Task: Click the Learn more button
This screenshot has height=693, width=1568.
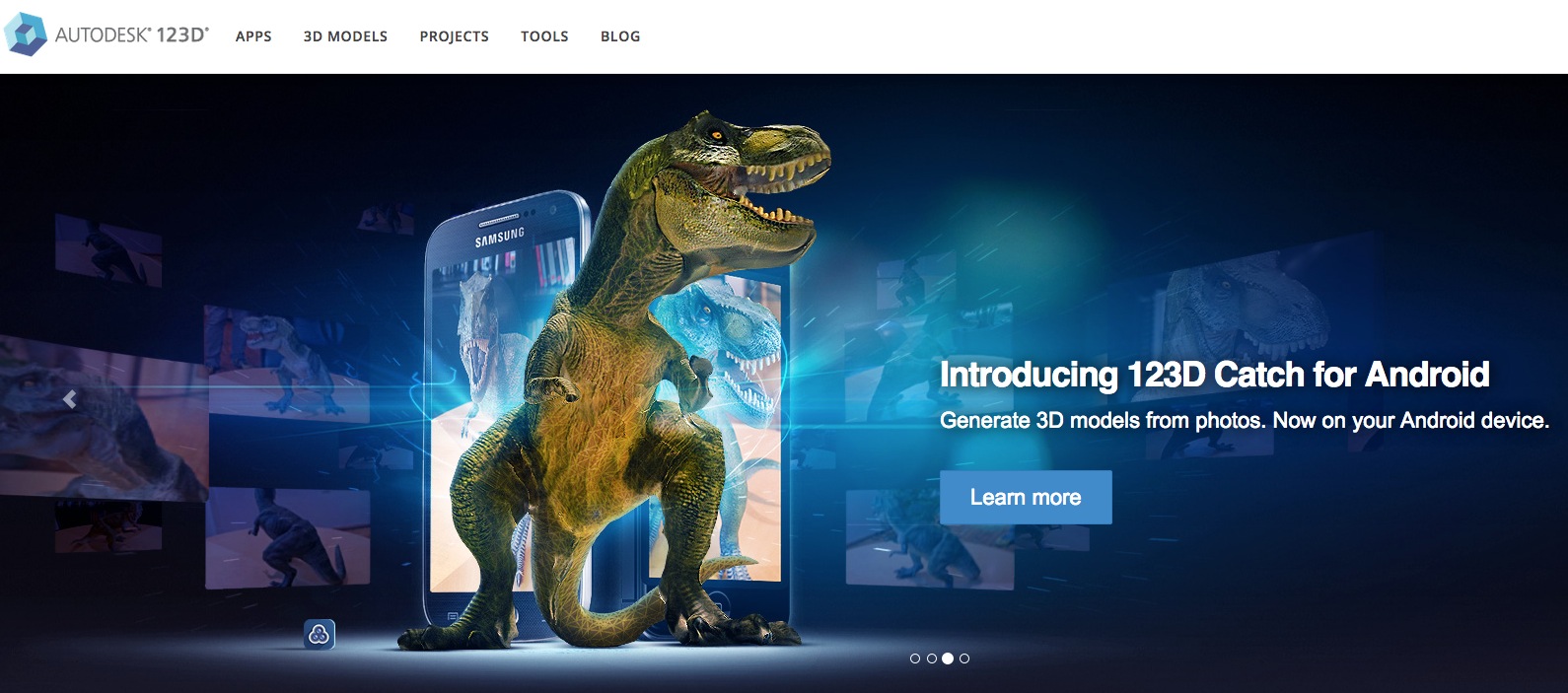Action: pos(1026,497)
